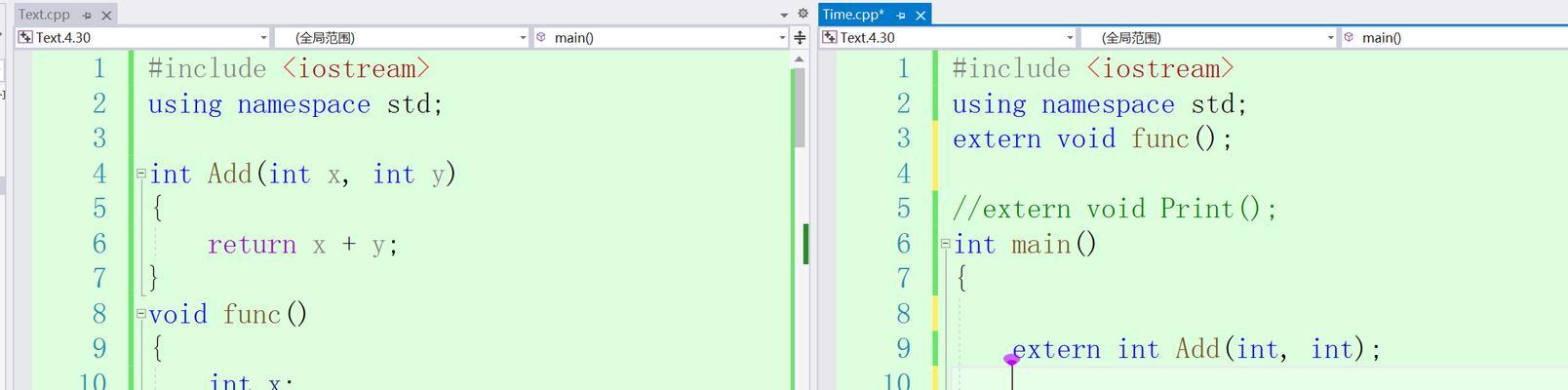Click the project icon in left Text.4.30 dropdown
The height and width of the screenshot is (390, 1568).
pos(26,37)
